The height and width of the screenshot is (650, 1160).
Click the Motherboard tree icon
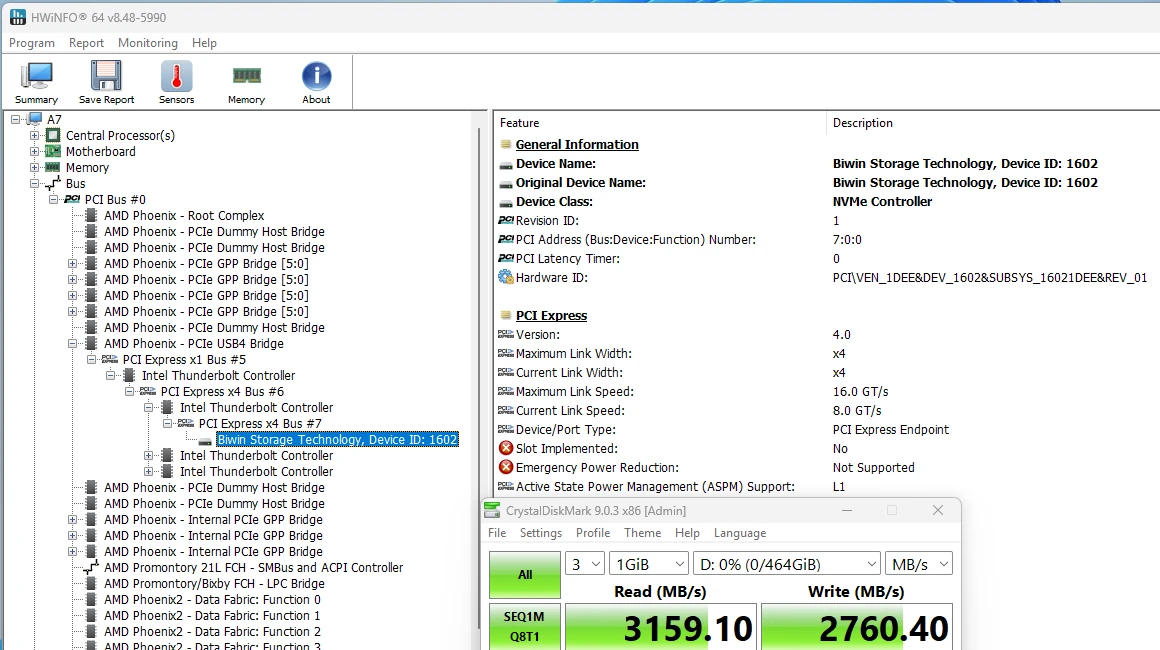click(53, 151)
